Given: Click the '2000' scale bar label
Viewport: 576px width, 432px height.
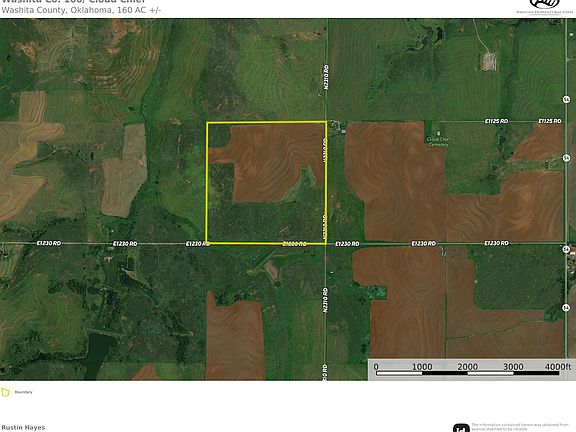Looking at the screenshot, I should click(x=467, y=367).
